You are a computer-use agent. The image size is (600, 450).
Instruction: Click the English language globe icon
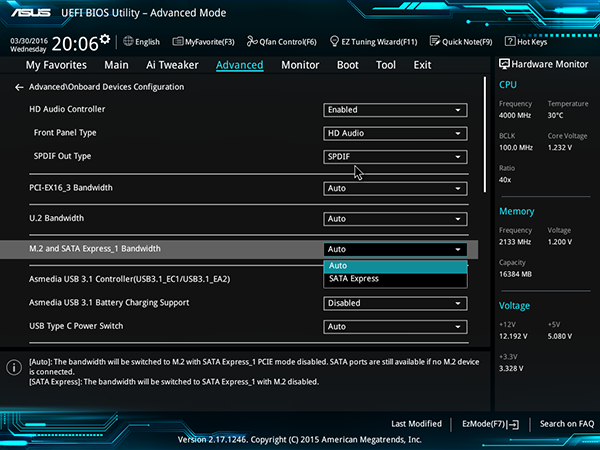(x=128, y=41)
